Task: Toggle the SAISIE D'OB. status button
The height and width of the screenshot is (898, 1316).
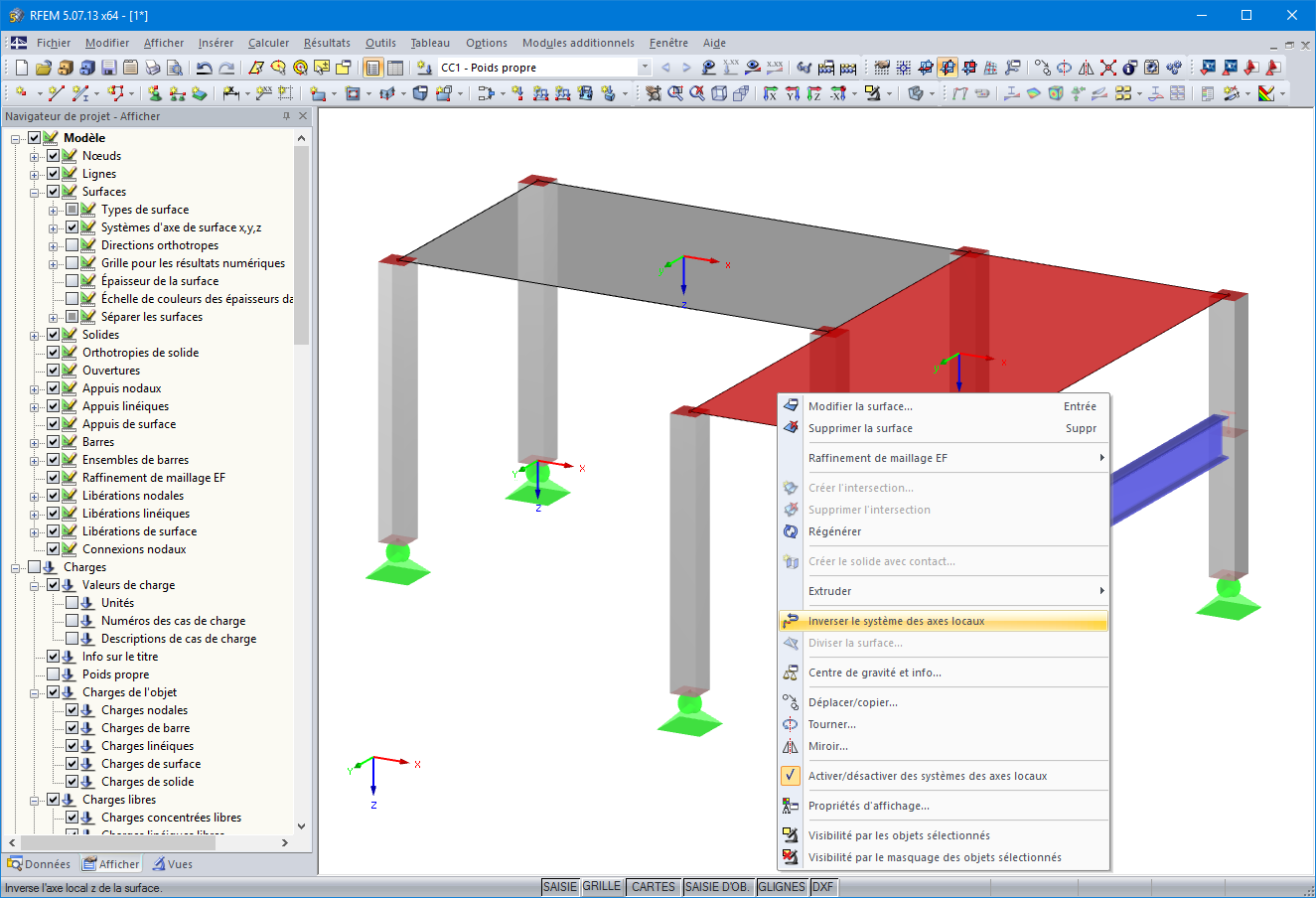Action: pos(718,887)
